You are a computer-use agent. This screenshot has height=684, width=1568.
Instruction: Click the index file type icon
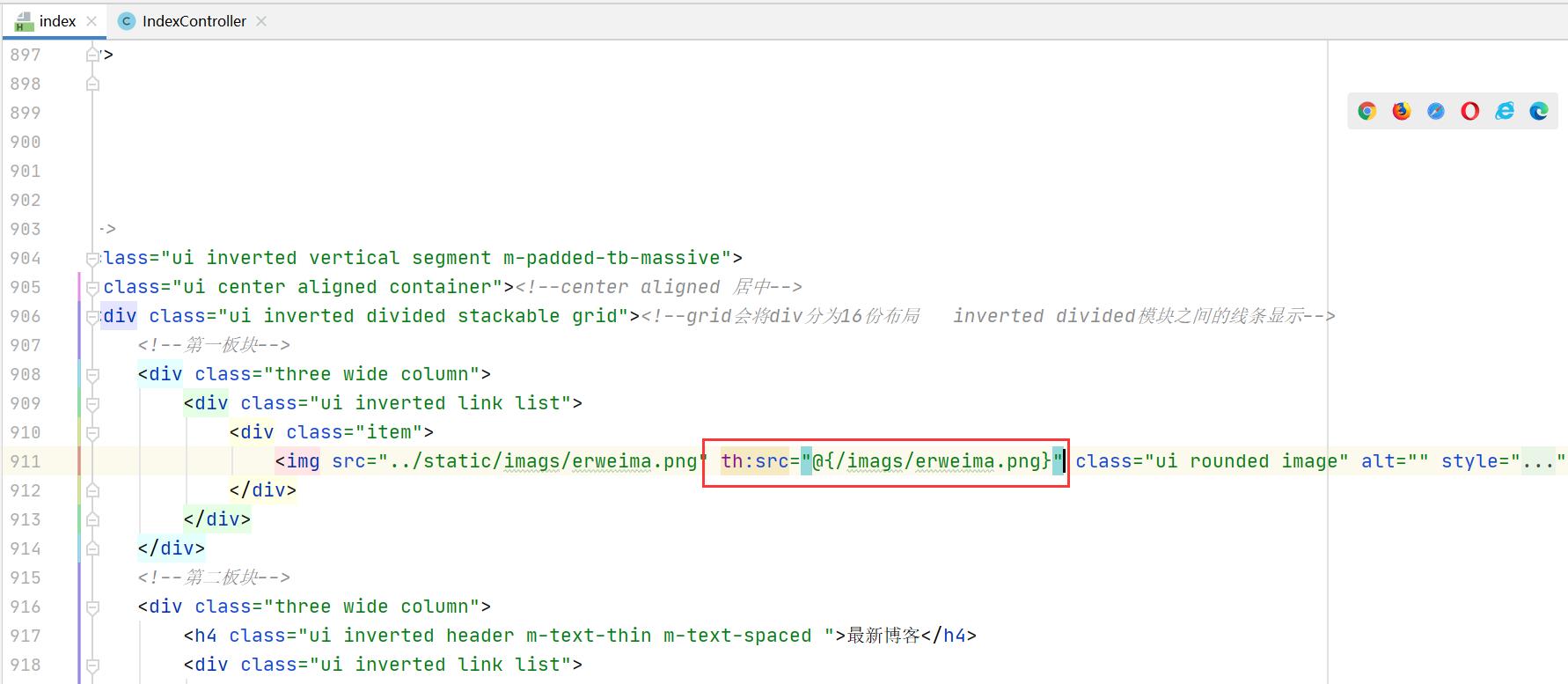tap(25, 22)
